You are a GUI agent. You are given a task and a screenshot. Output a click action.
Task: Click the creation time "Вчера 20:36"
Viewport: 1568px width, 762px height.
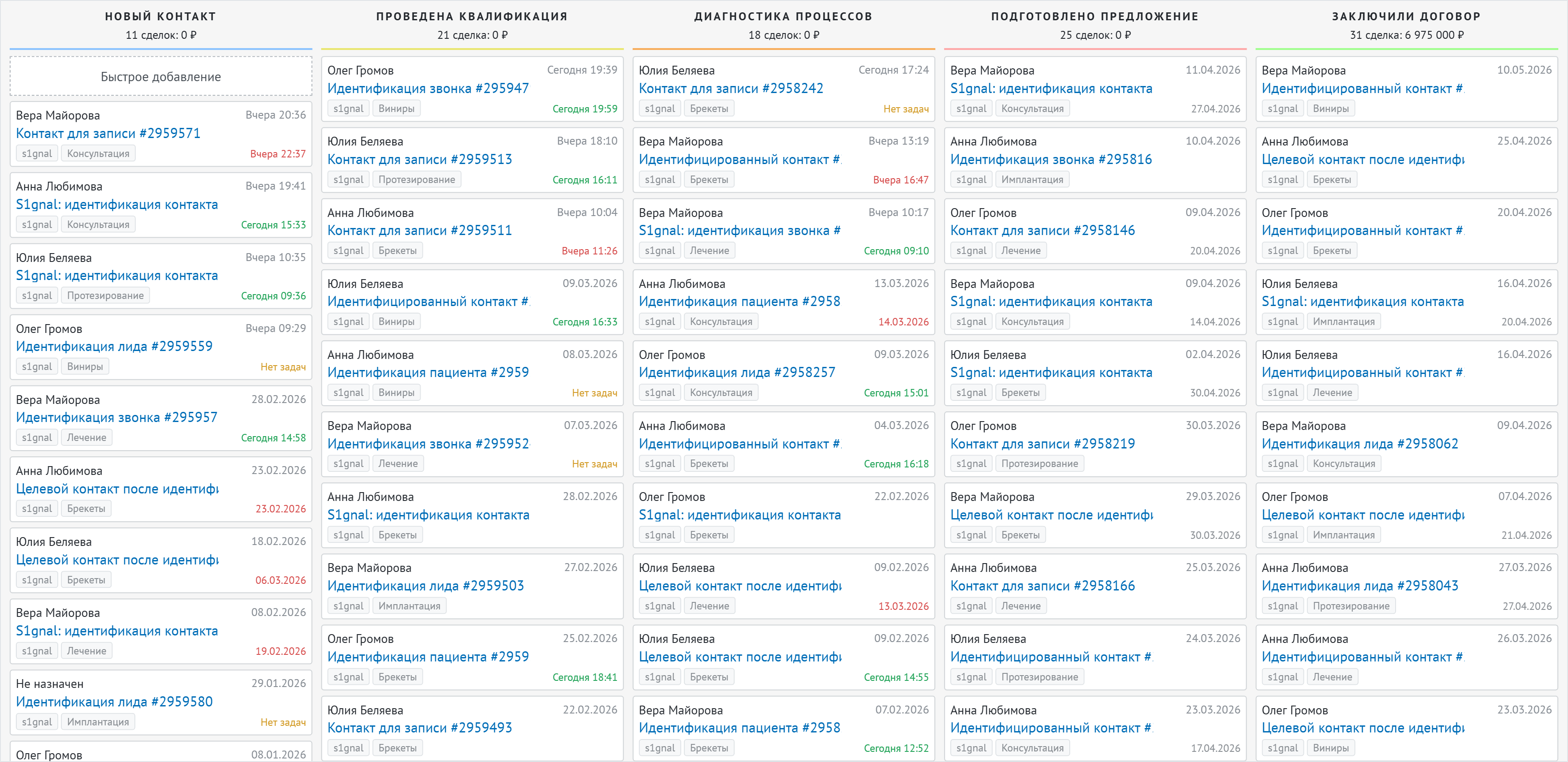tap(276, 115)
